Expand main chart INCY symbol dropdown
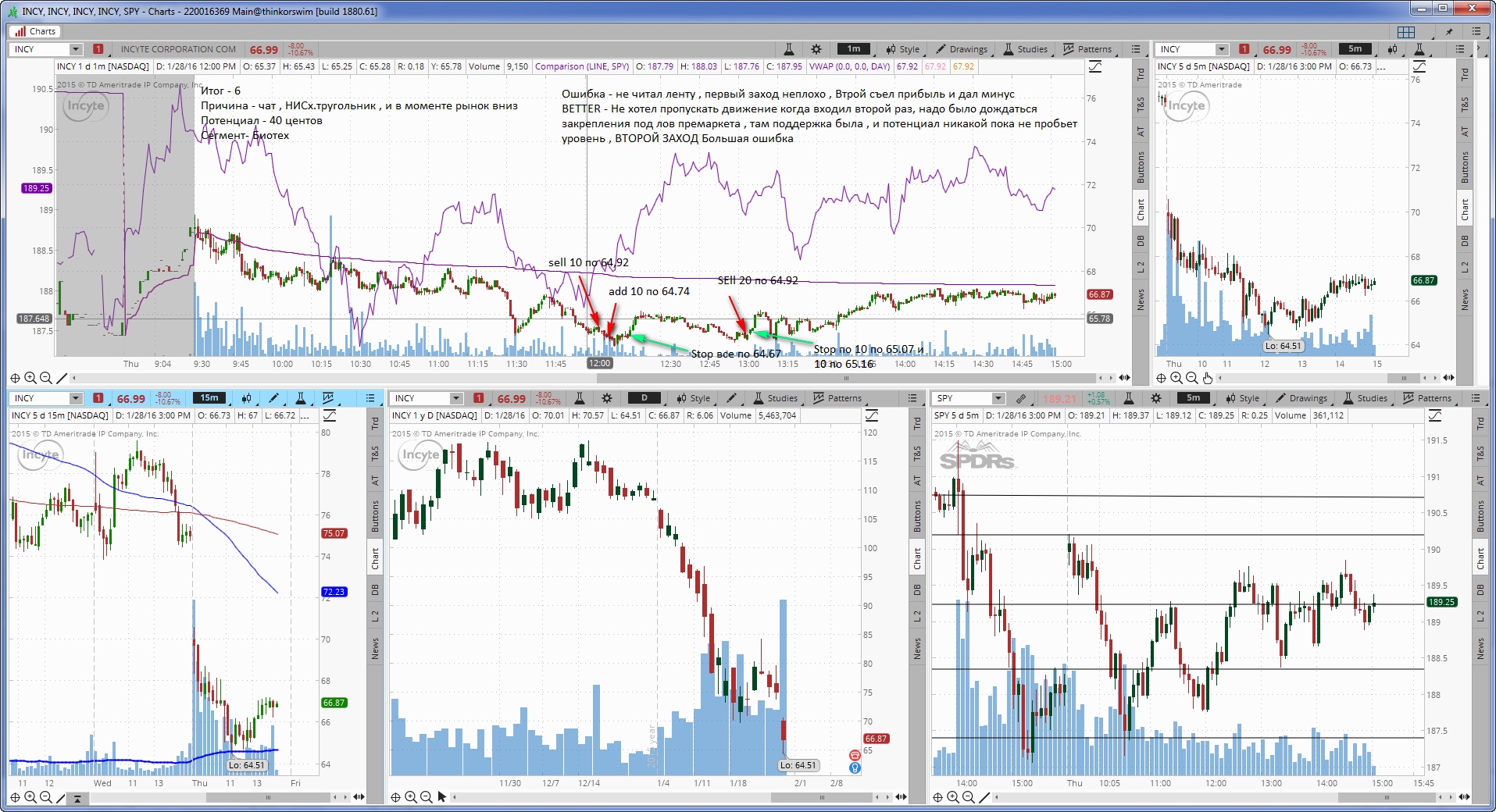The image size is (1496, 812). coord(76,49)
